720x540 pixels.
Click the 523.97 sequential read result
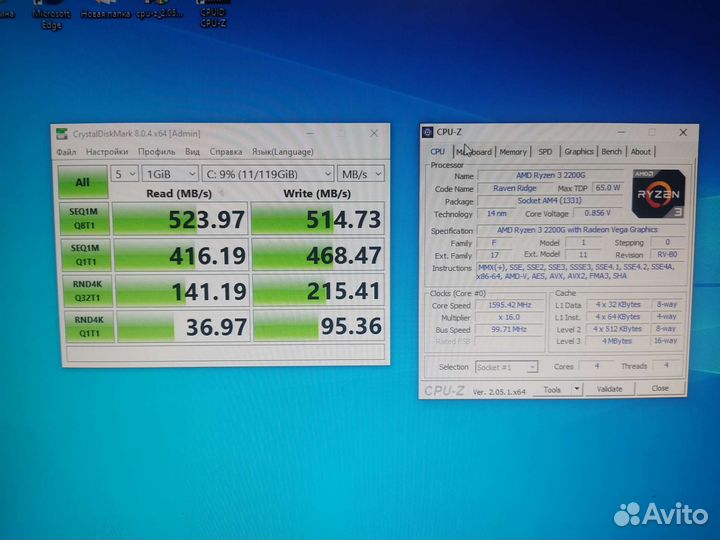tap(180, 219)
